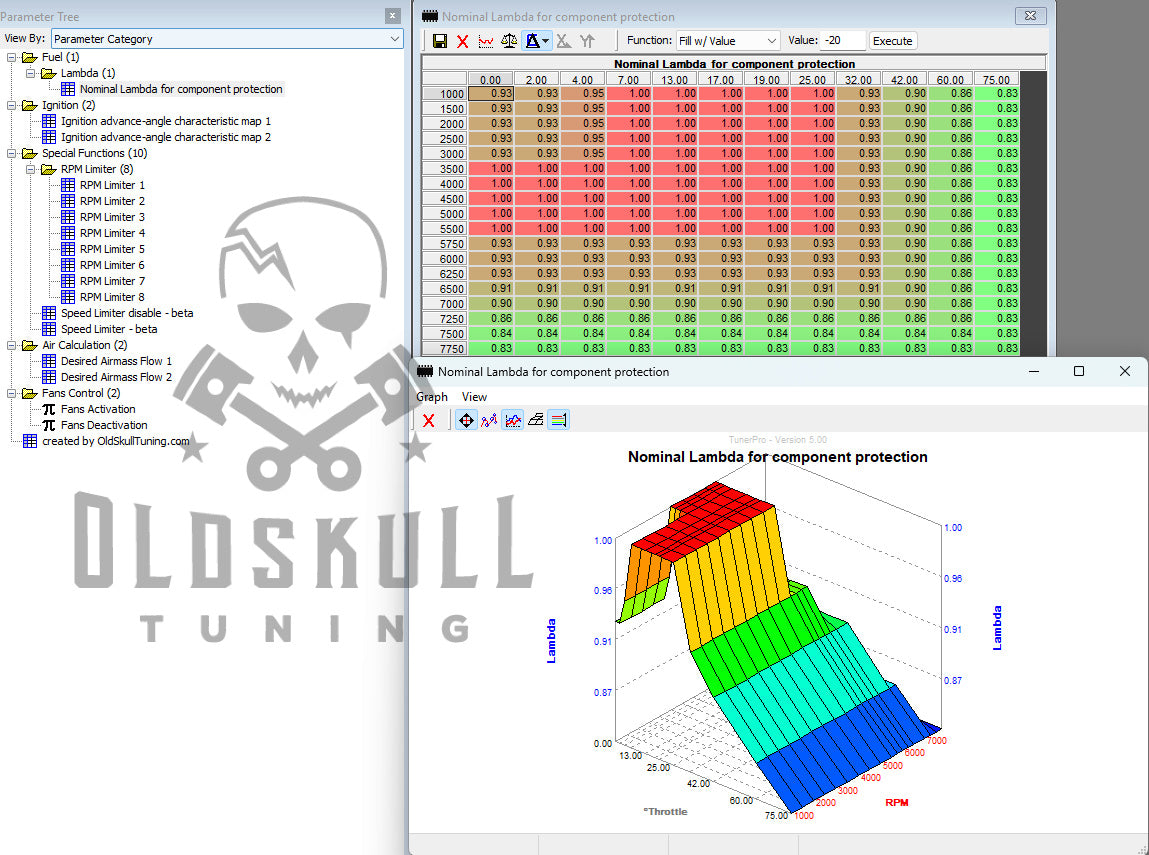Open Desired Airmass Flow 1 table

(116, 361)
